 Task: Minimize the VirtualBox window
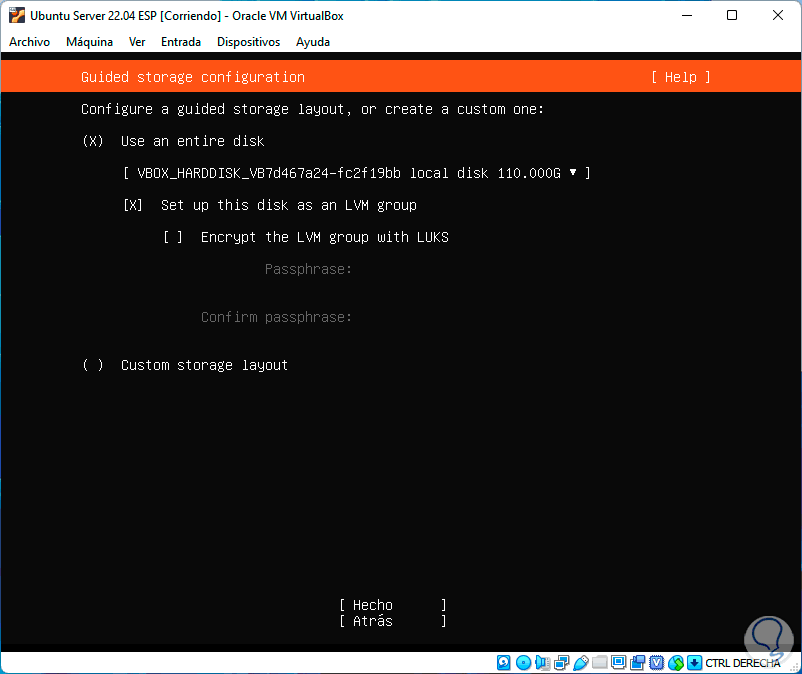687,15
